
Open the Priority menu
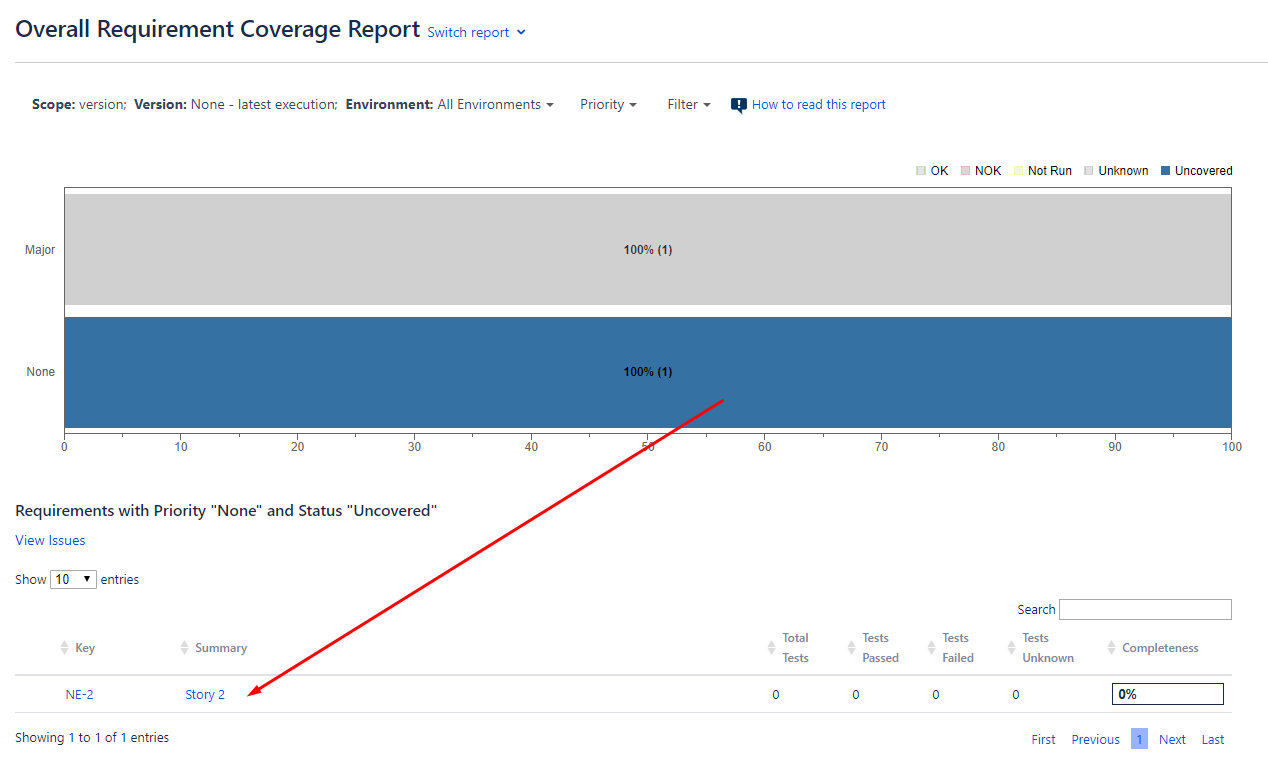[608, 104]
